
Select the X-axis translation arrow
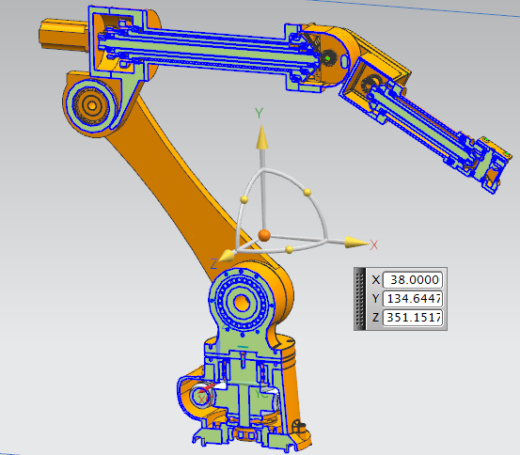tap(357, 242)
